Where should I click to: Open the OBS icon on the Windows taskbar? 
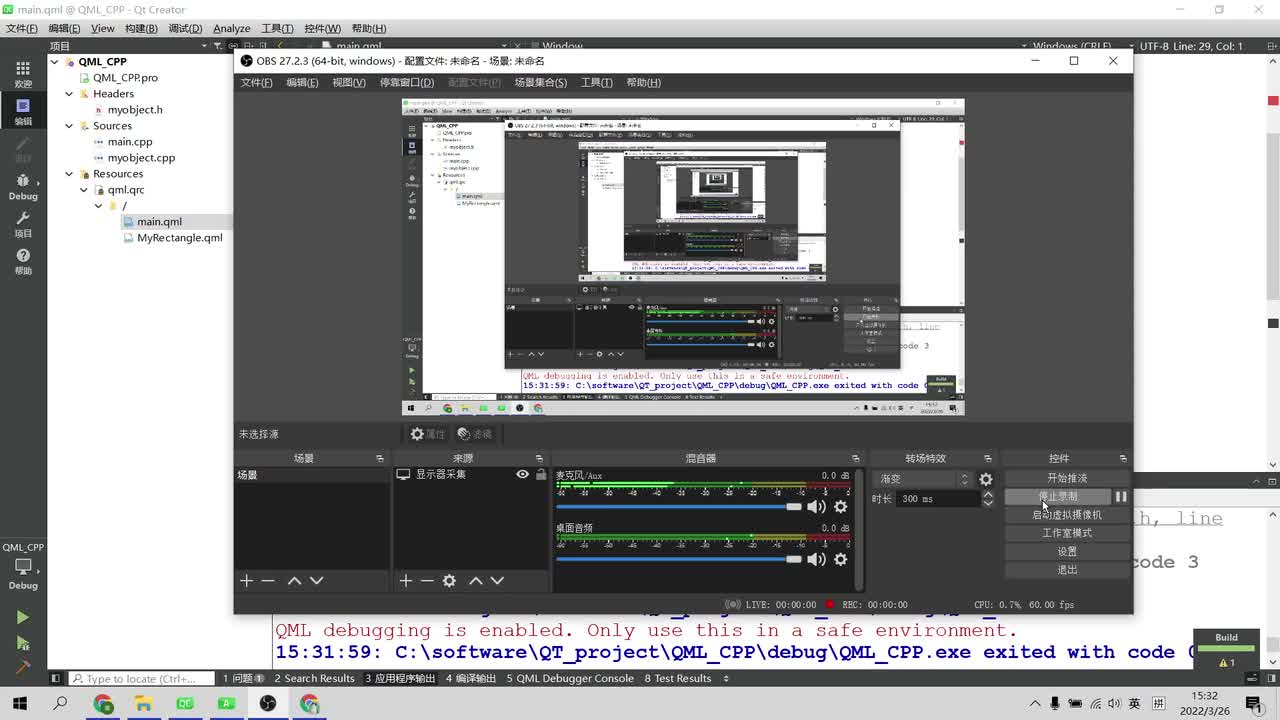tap(268, 704)
